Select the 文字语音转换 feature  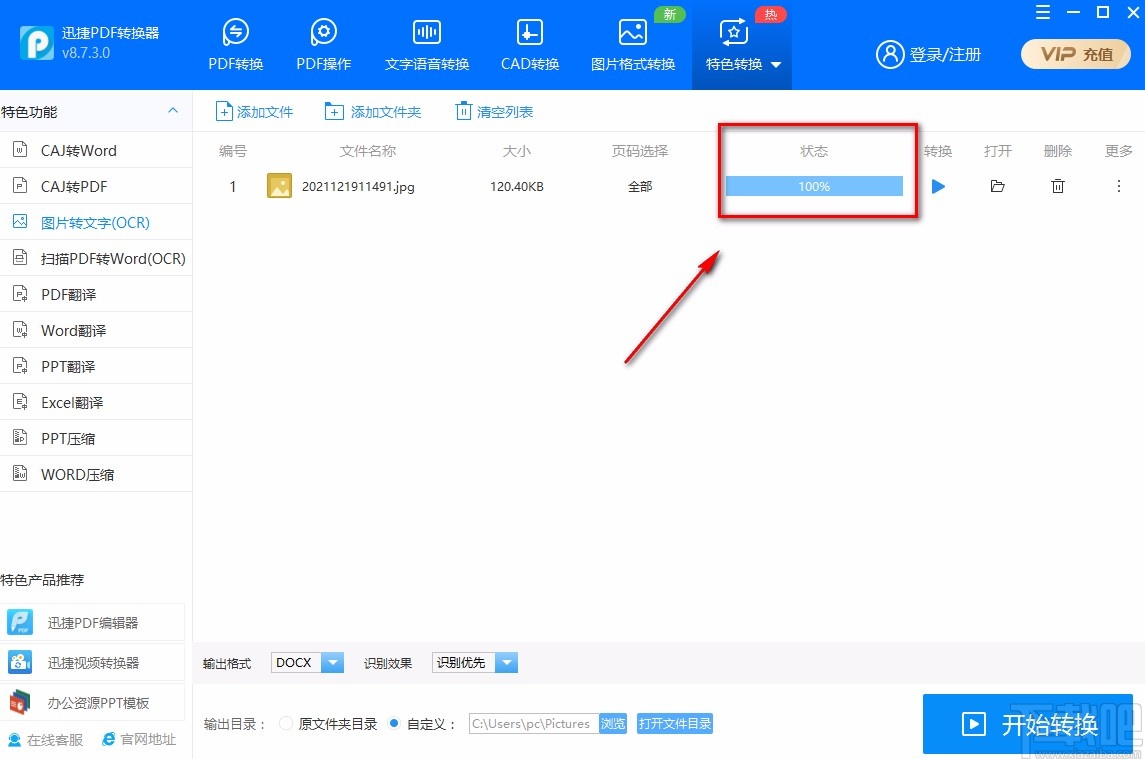pos(426,43)
